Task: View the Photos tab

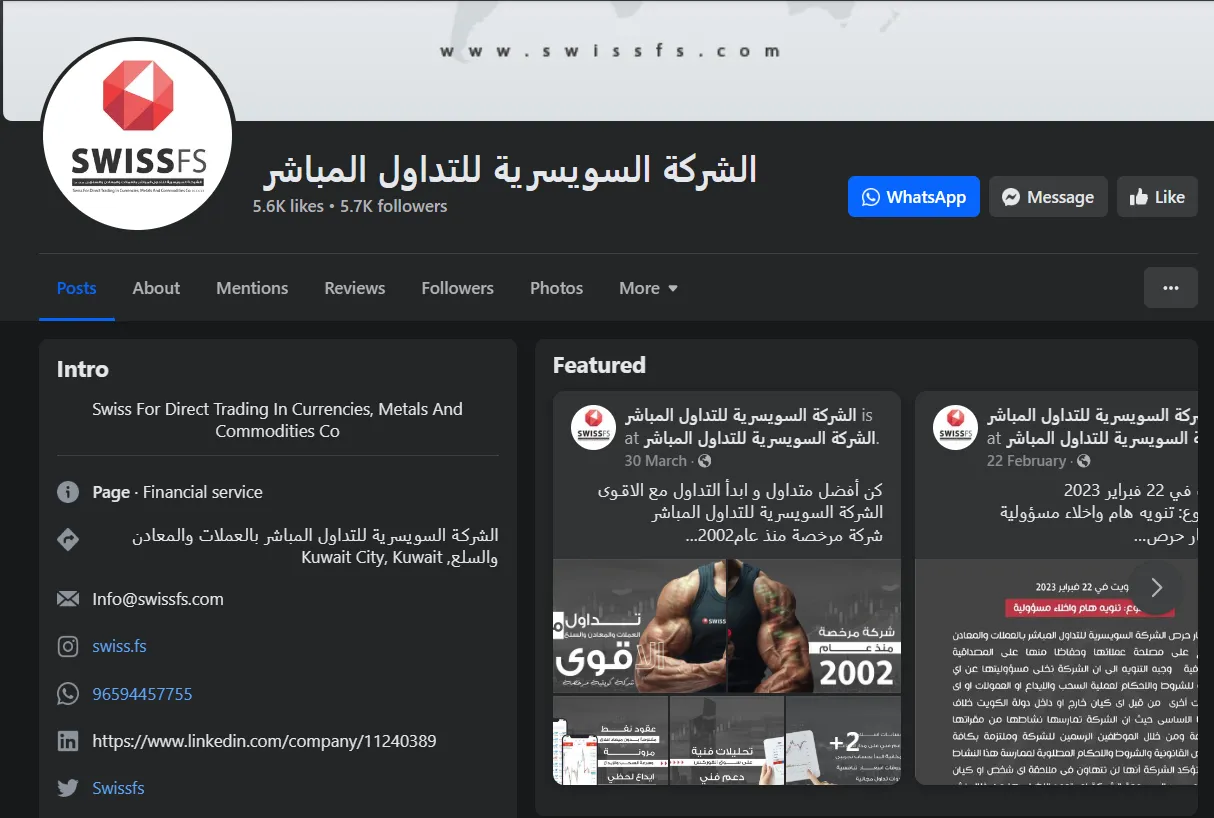Action: (556, 288)
